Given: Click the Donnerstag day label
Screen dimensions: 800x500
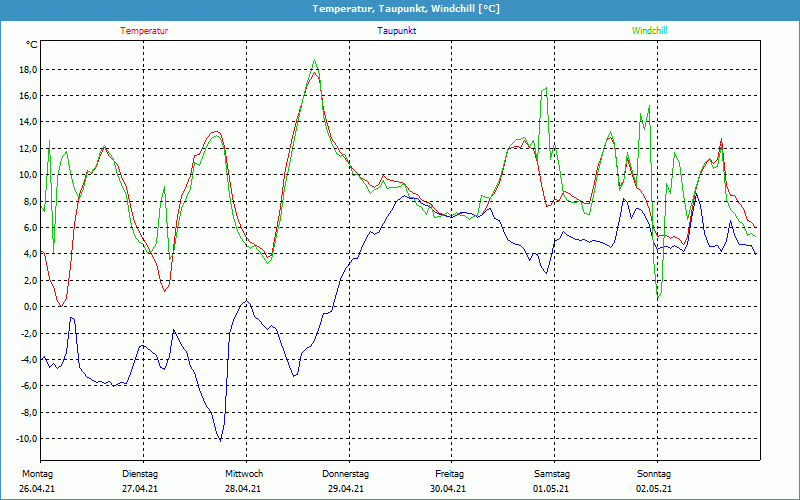Looking at the screenshot, I should [x=345, y=474].
